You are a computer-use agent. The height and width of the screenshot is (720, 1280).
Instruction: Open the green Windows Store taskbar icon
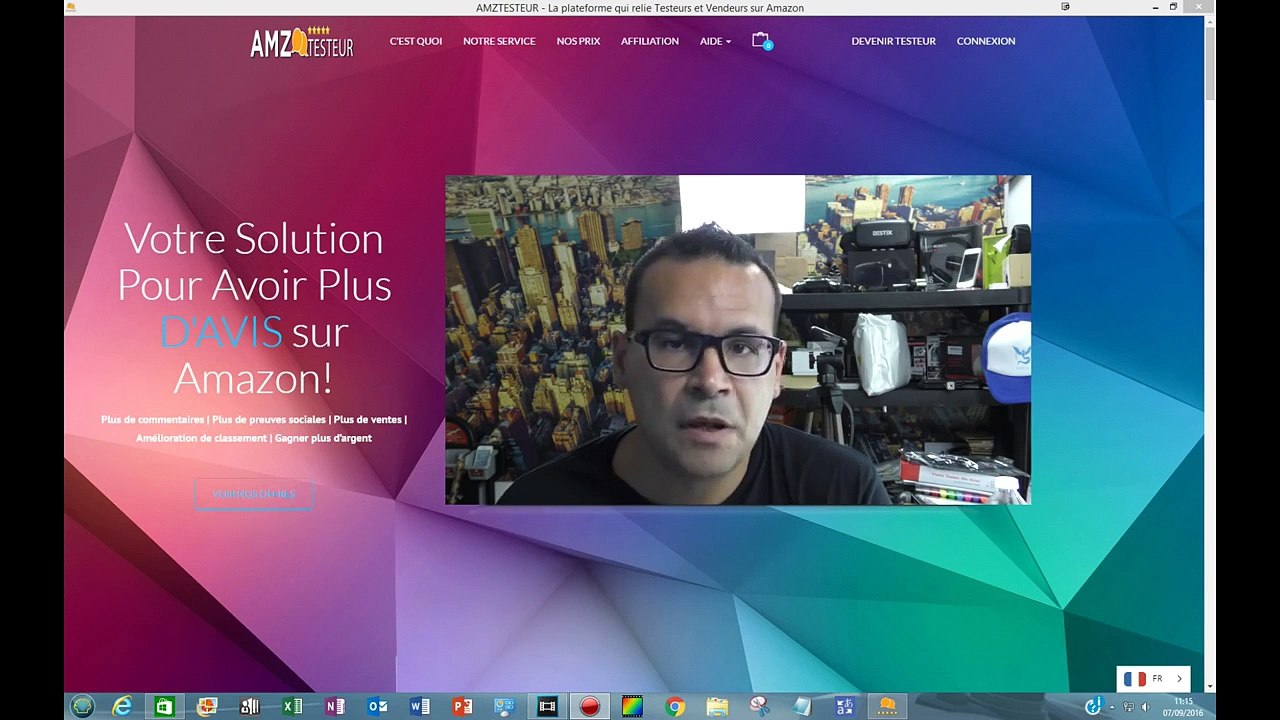163,707
